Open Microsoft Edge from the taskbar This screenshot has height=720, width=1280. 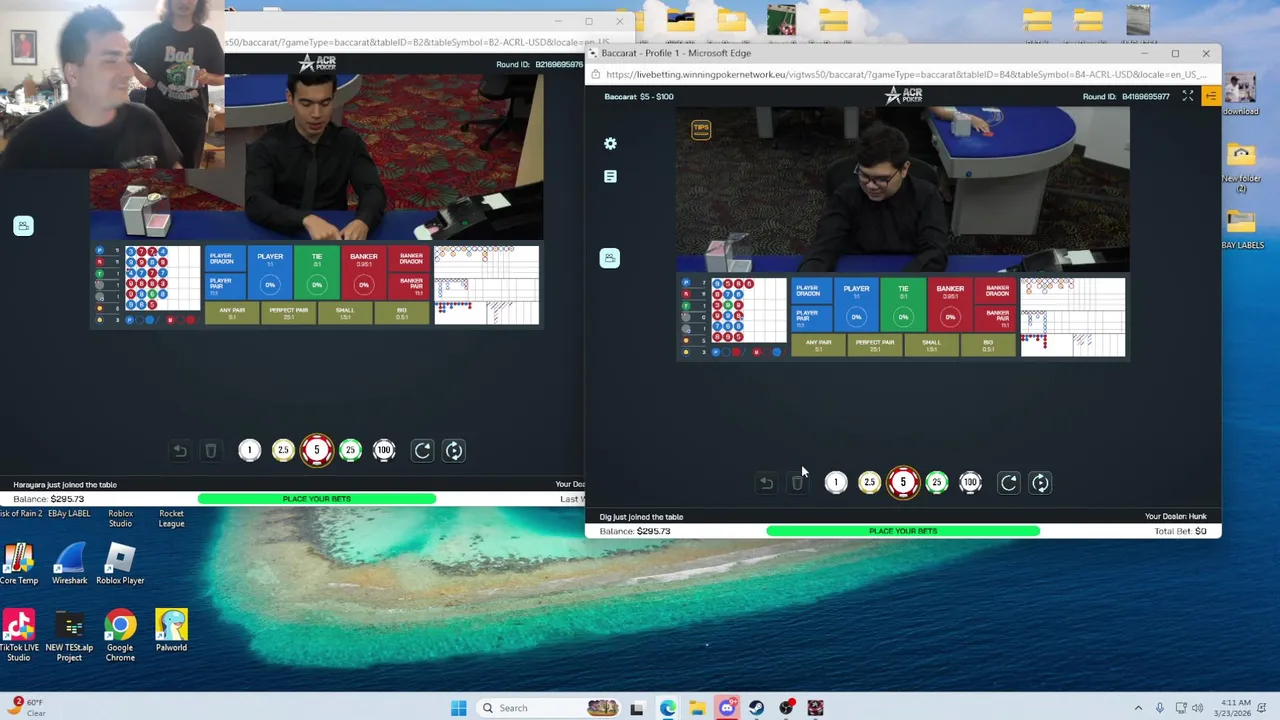667,708
